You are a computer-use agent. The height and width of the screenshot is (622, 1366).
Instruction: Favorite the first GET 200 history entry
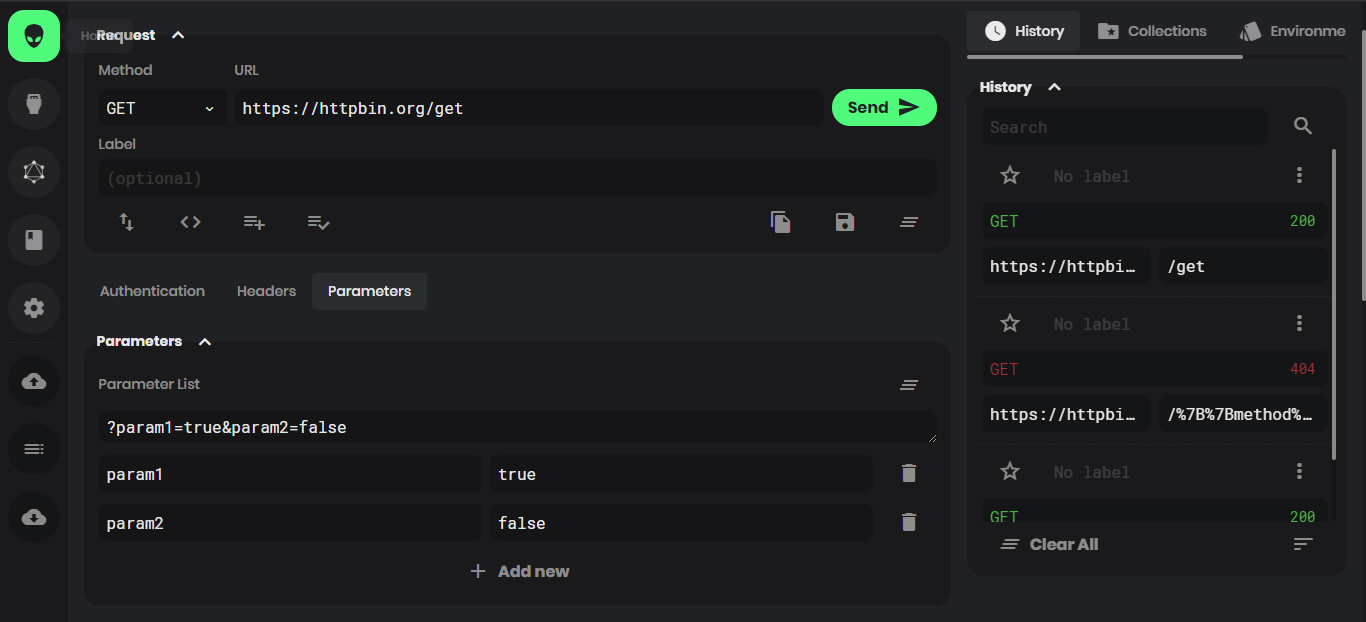point(1009,174)
